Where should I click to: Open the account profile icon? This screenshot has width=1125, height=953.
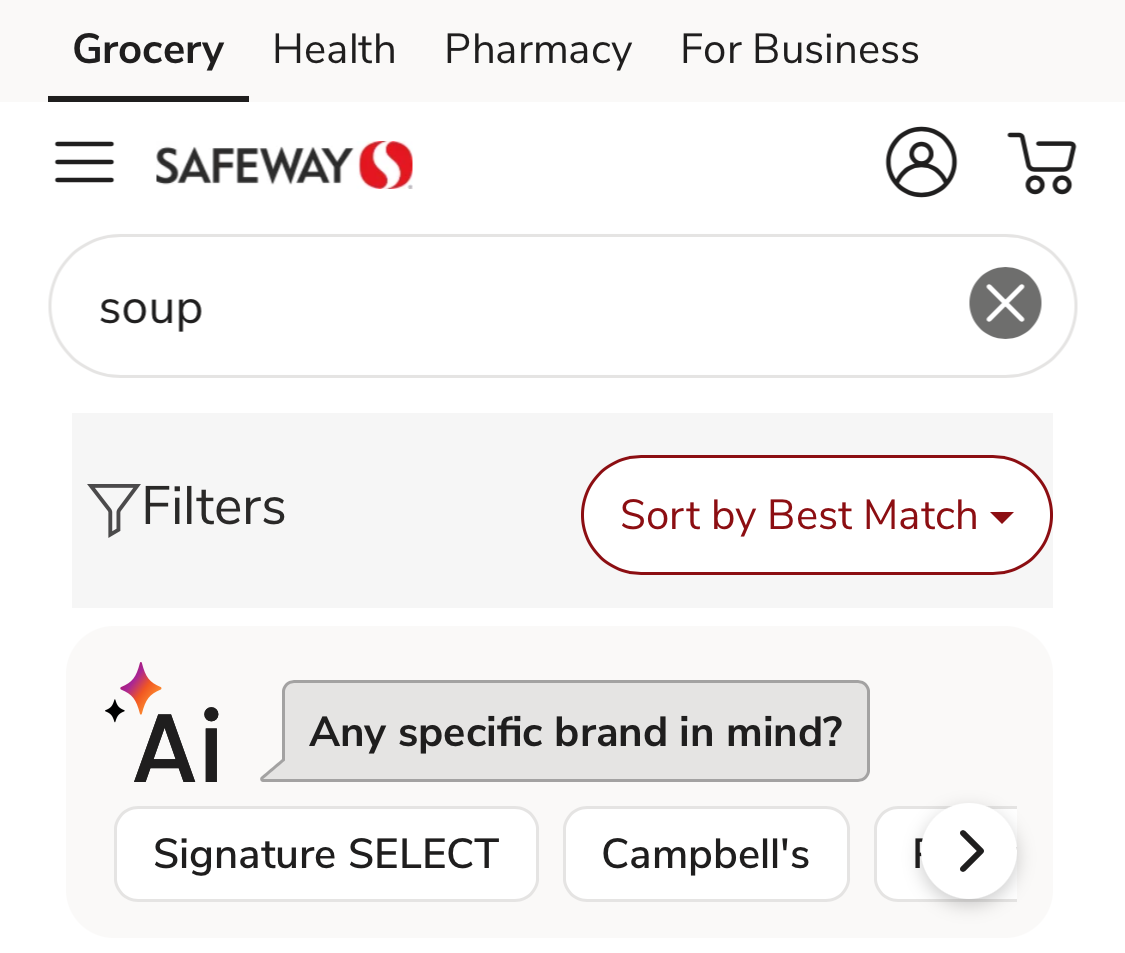point(920,162)
